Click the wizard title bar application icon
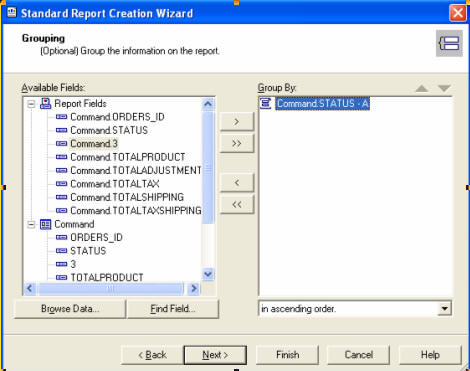 pos(12,13)
